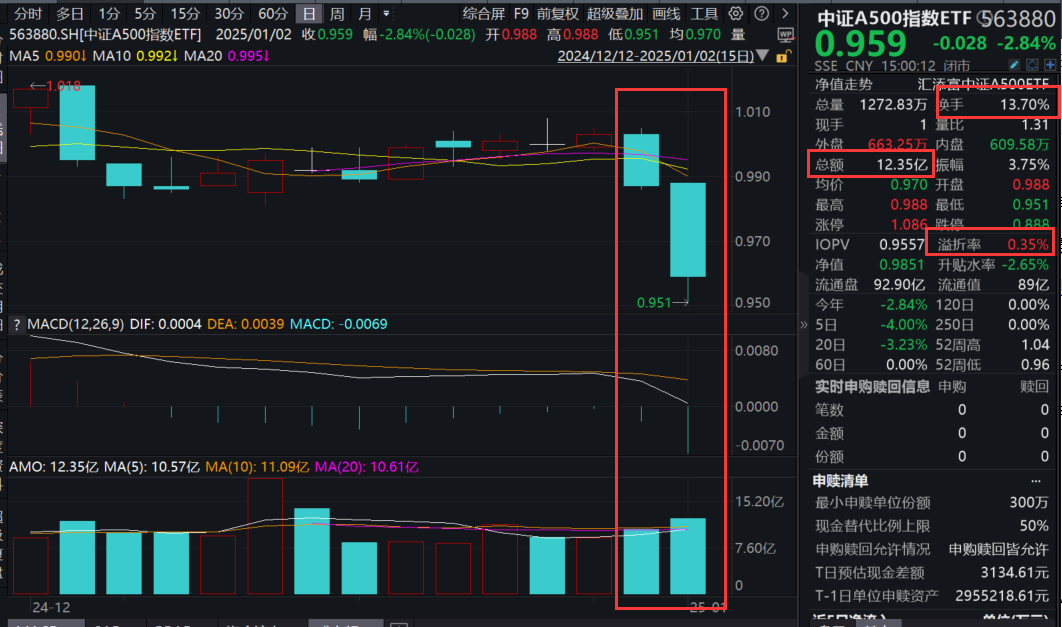The width and height of the screenshot is (1062, 627).
Task: Open the settings gear in the top toolbar
Action: [x=735, y=14]
